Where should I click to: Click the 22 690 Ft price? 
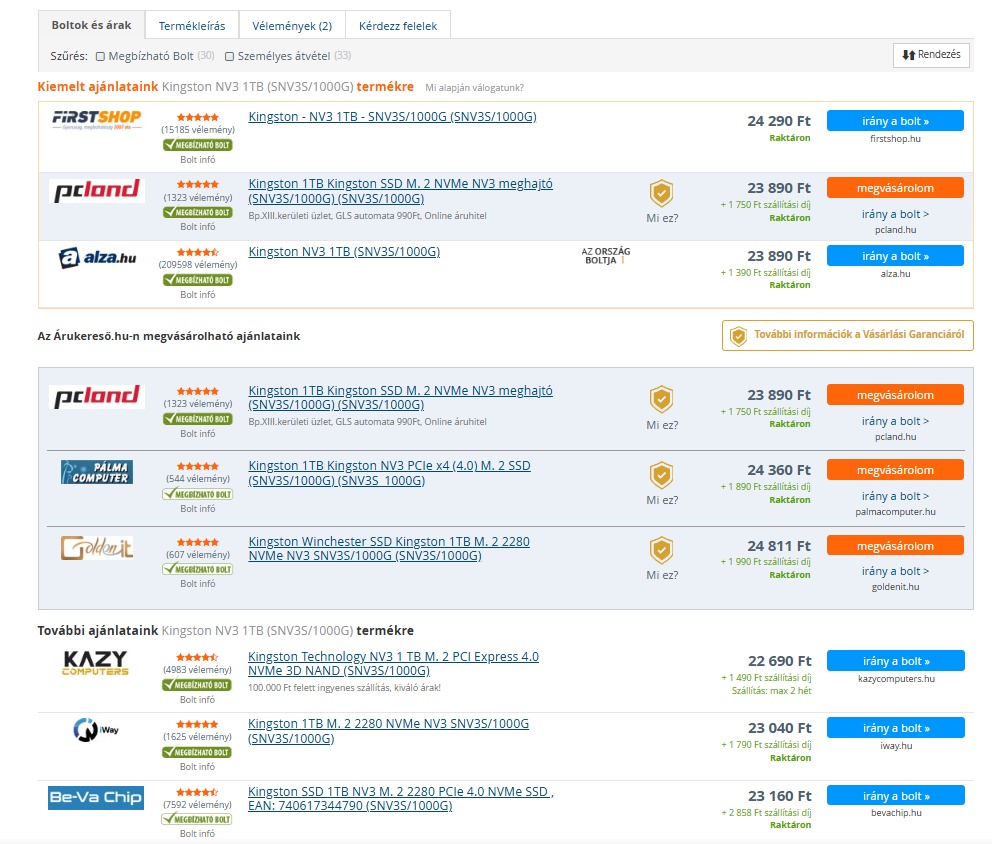779,661
